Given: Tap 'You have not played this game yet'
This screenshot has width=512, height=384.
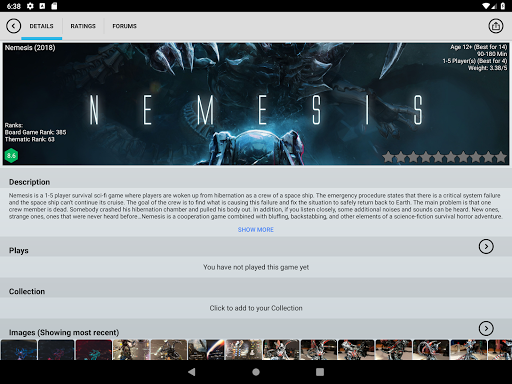Looking at the screenshot, I should point(256,267).
